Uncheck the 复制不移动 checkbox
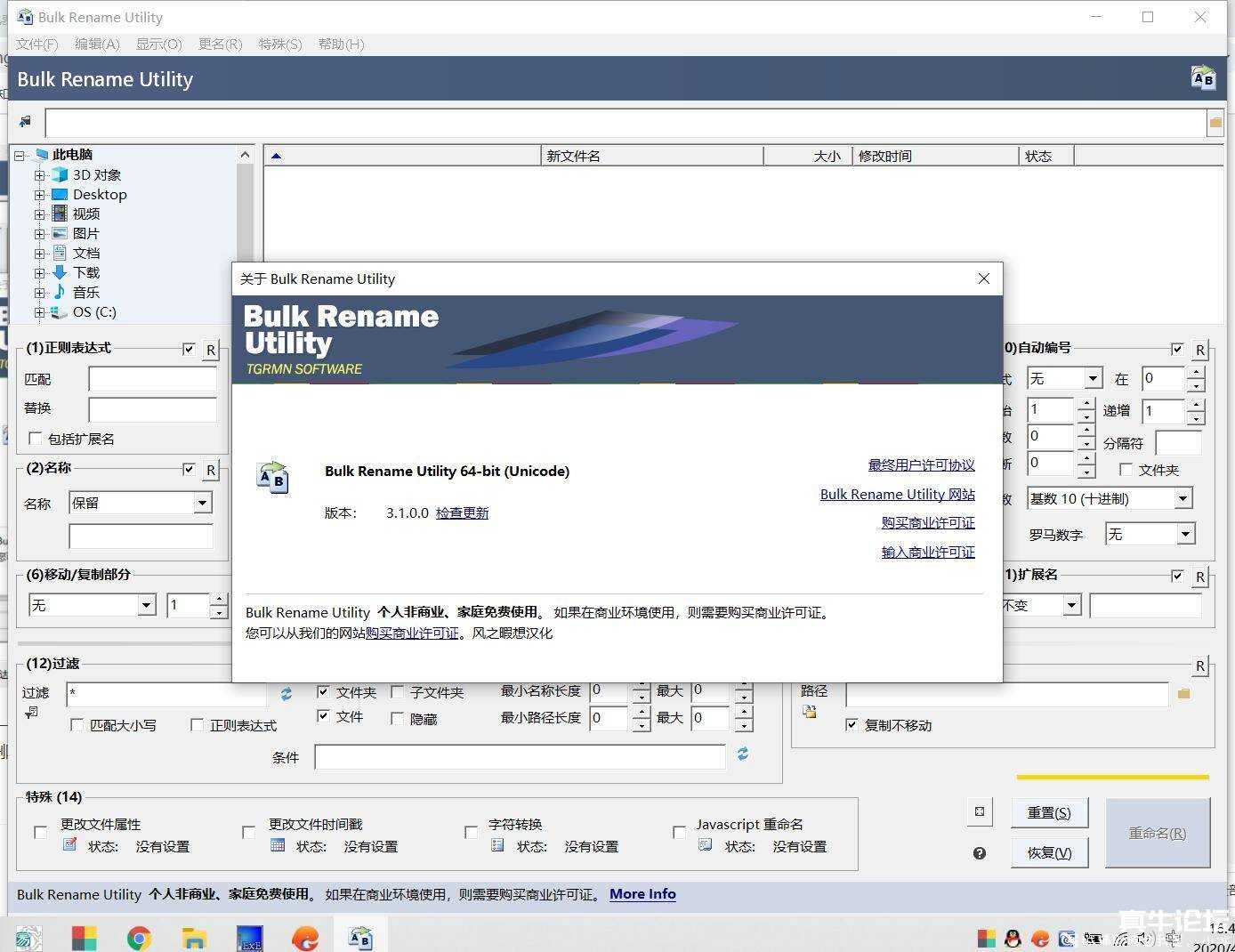Image resolution: width=1235 pixels, height=952 pixels. (852, 724)
